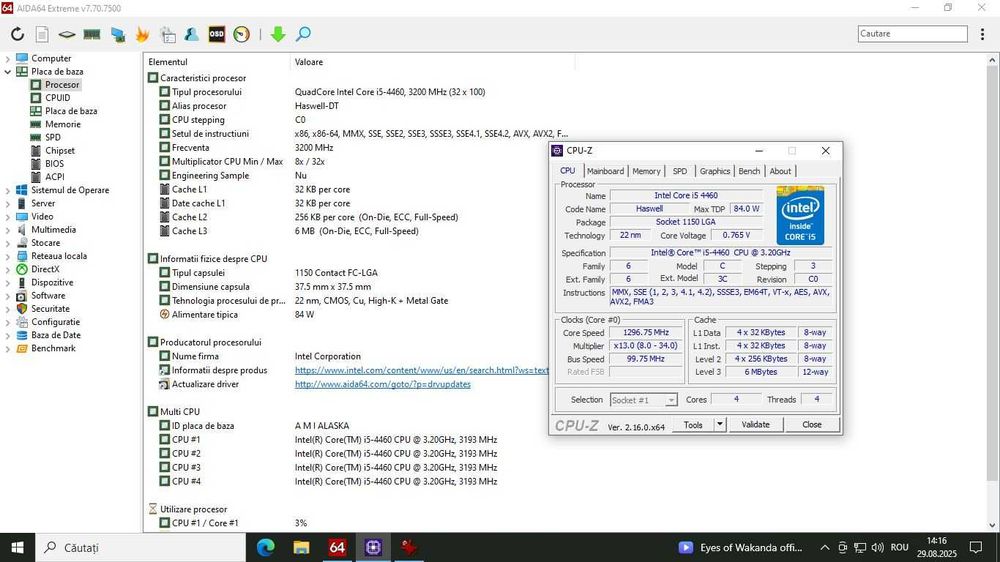The image size is (1000, 562).
Task: Open the Graphics tab in CPU-Z
Action: [714, 171]
